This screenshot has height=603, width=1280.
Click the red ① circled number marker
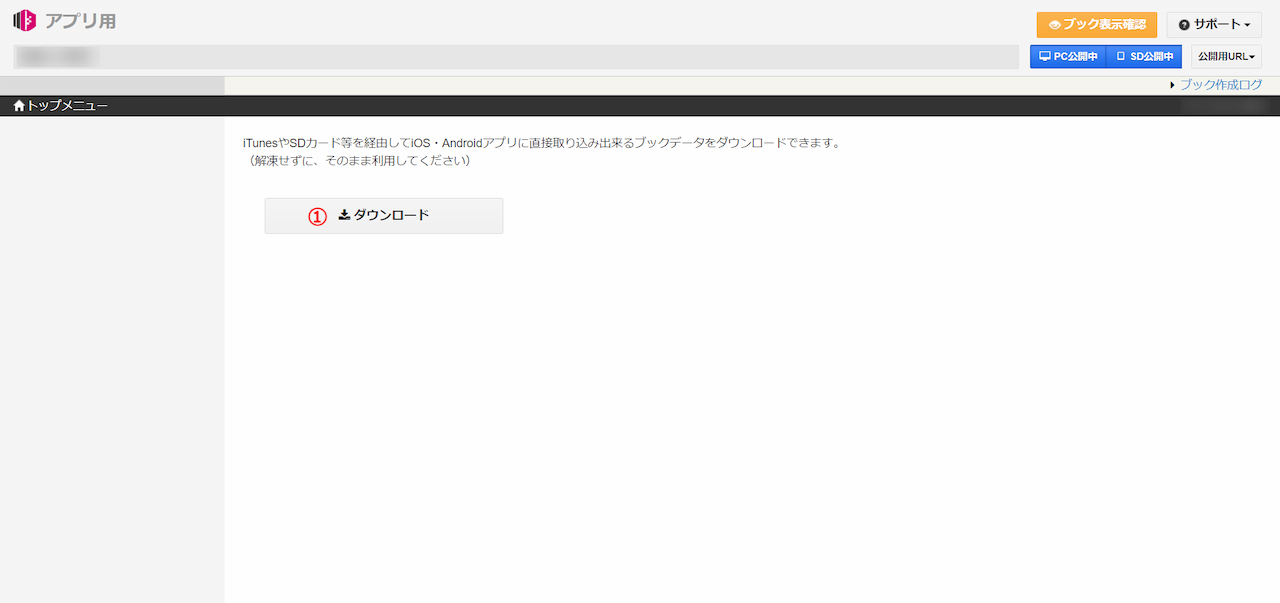point(318,215)
